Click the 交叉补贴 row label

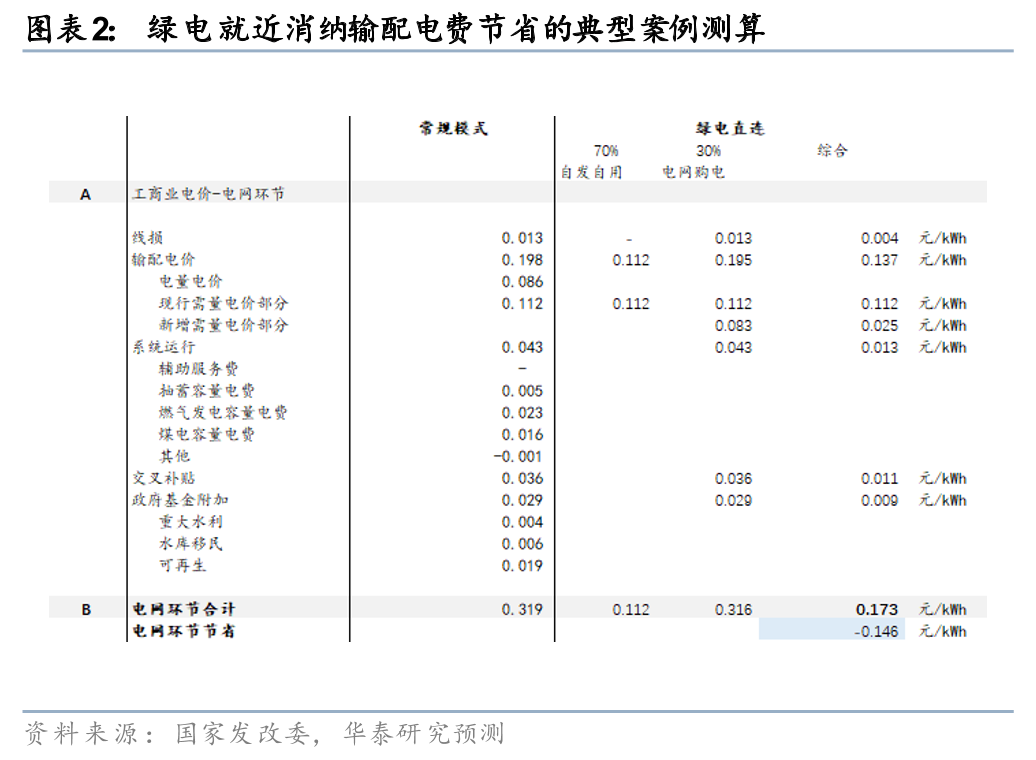[x=164, y=478]
